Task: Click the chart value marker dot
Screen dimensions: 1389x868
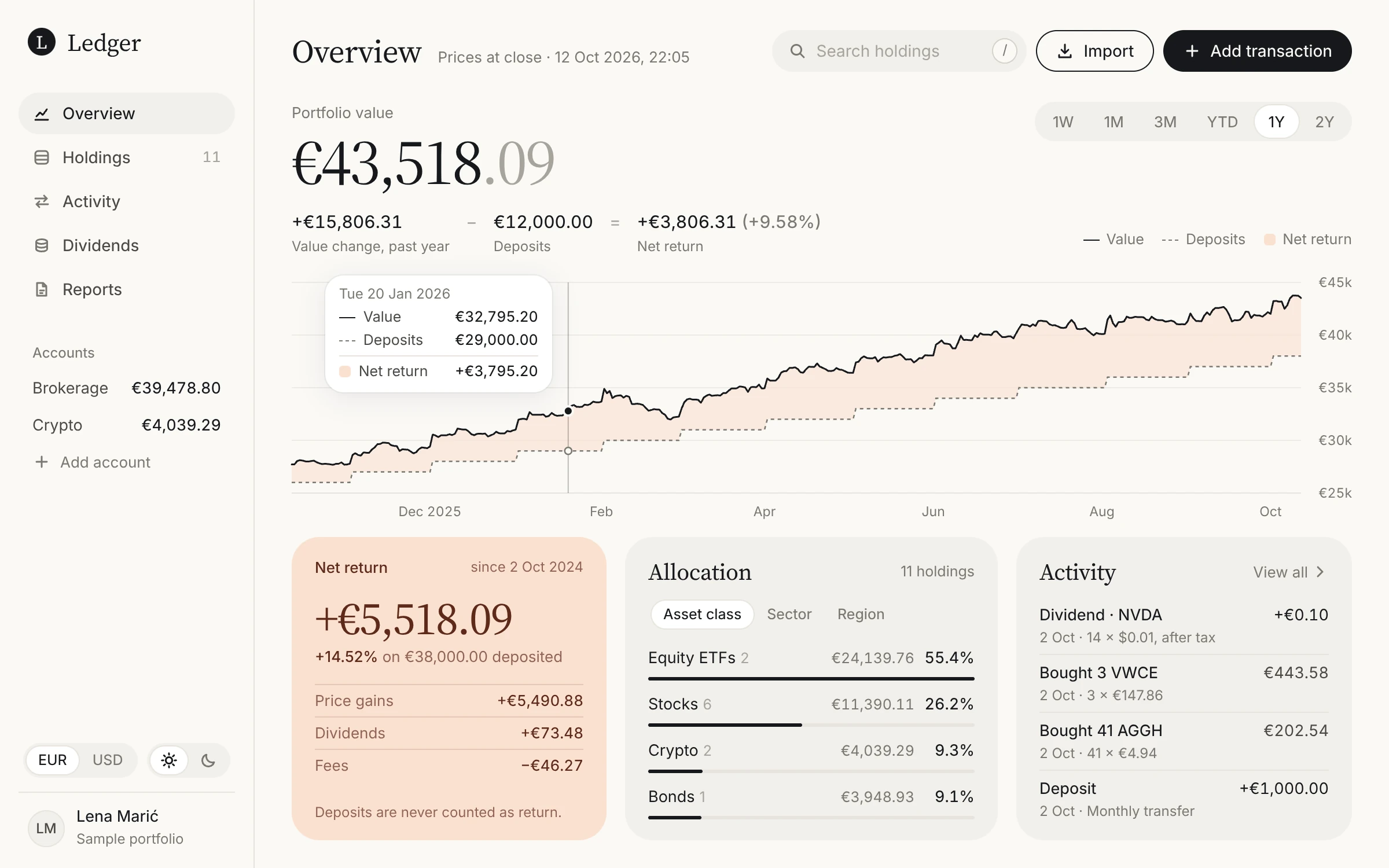Action: click(x=568, y=411)
